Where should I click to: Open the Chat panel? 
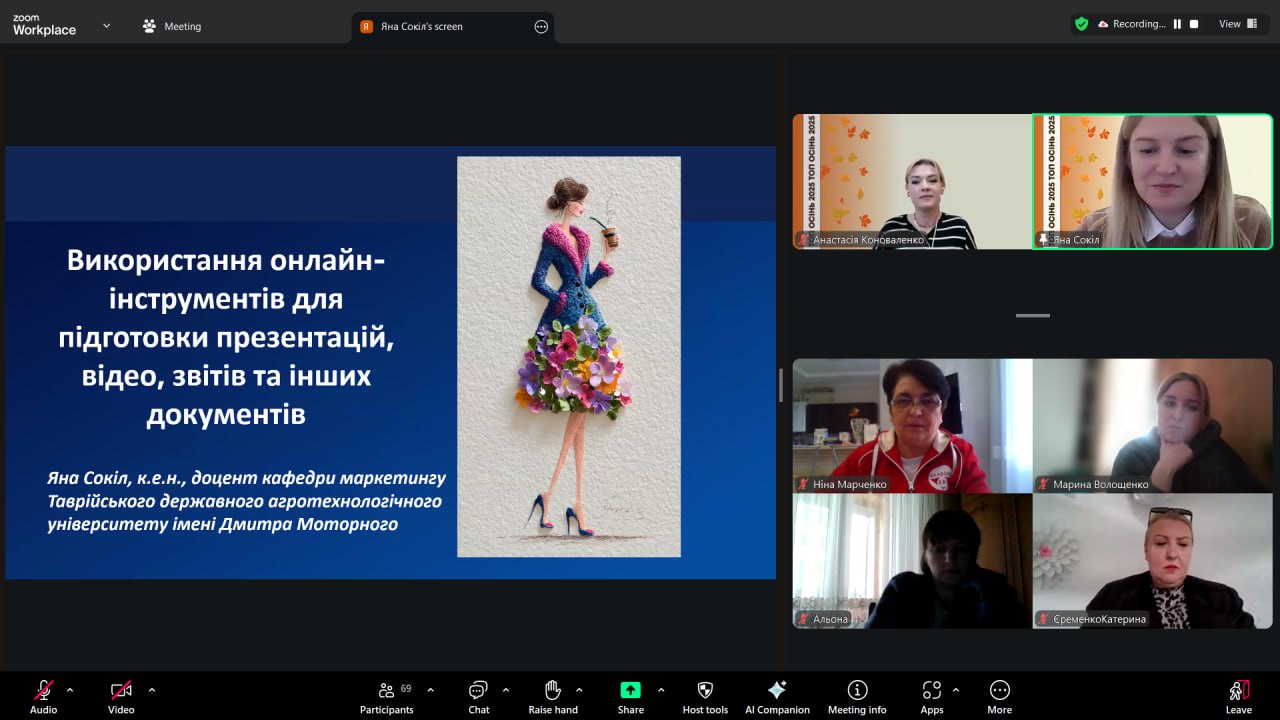[479, 696]
